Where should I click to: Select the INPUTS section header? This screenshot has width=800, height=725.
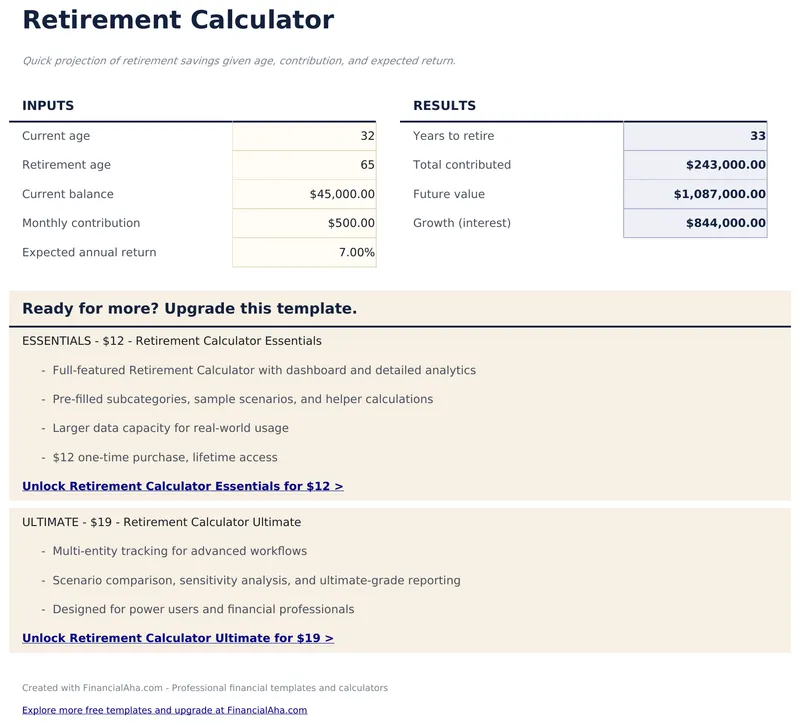pyautogui.click(x=48, y=106)
